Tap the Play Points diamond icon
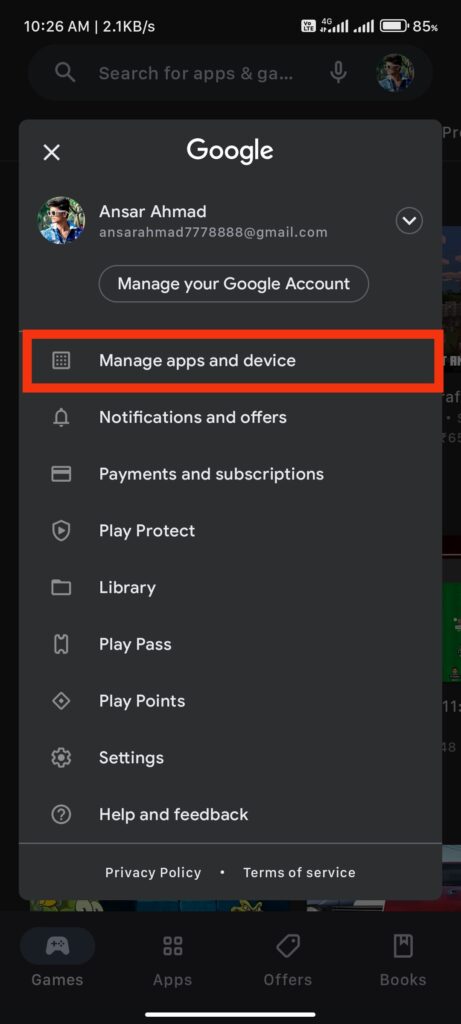Screen dimensions: 461x1024 coord(61,701)
